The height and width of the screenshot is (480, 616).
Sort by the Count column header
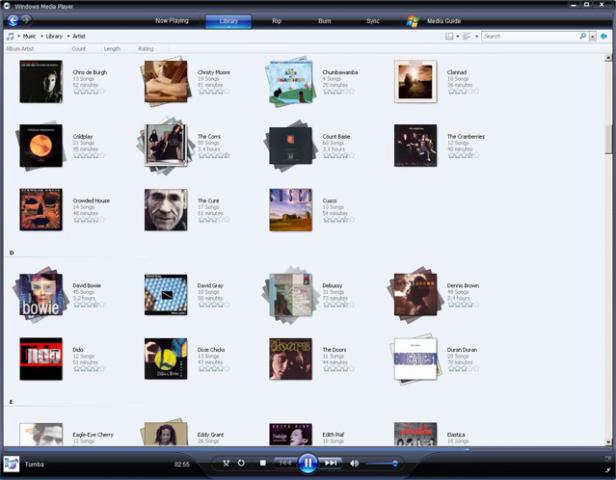[79, 49]
